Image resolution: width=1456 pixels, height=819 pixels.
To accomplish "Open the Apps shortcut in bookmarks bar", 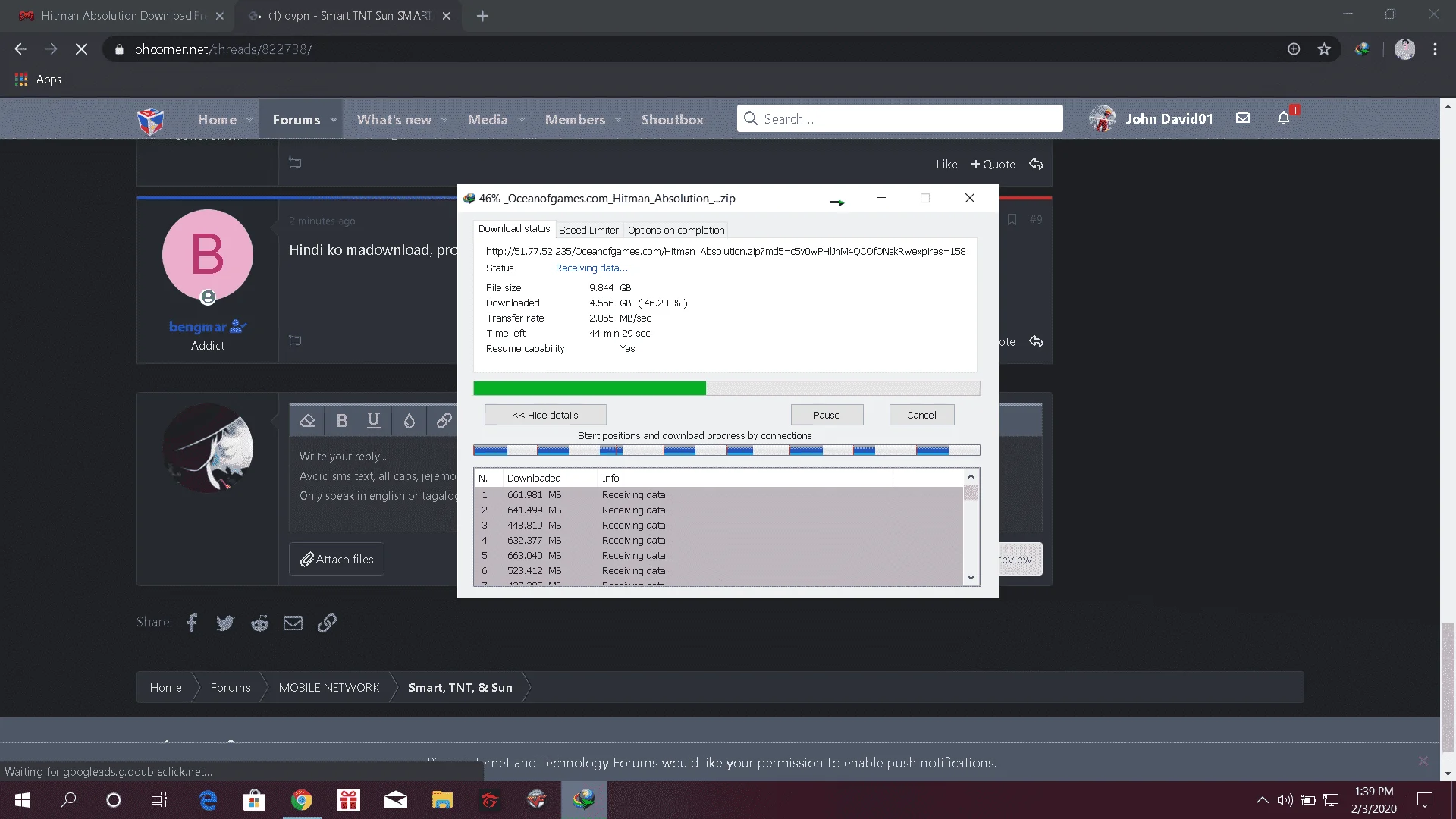I will pos(38,80).
